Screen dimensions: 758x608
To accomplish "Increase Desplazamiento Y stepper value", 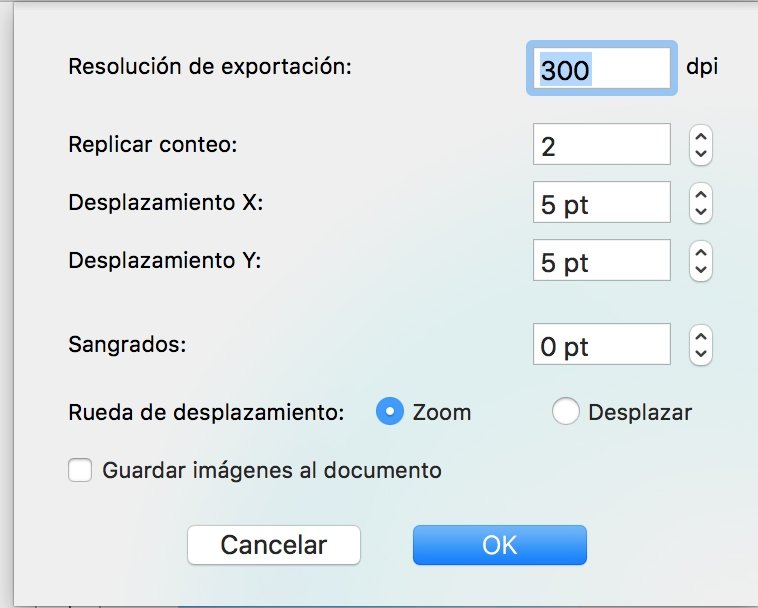I will [700, 253].
